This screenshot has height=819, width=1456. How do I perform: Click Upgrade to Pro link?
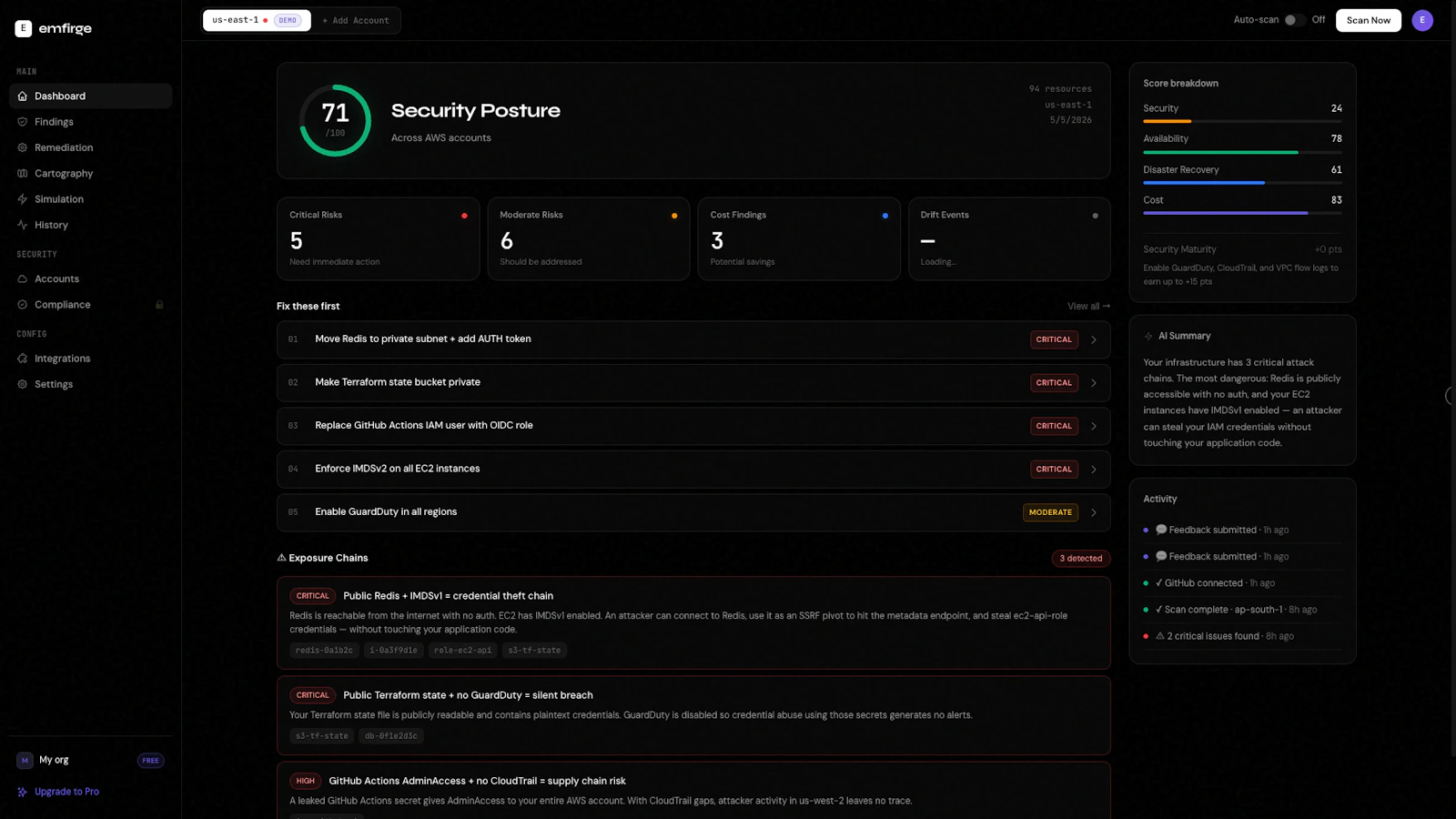pyautogui.click(x=66, y=792)
